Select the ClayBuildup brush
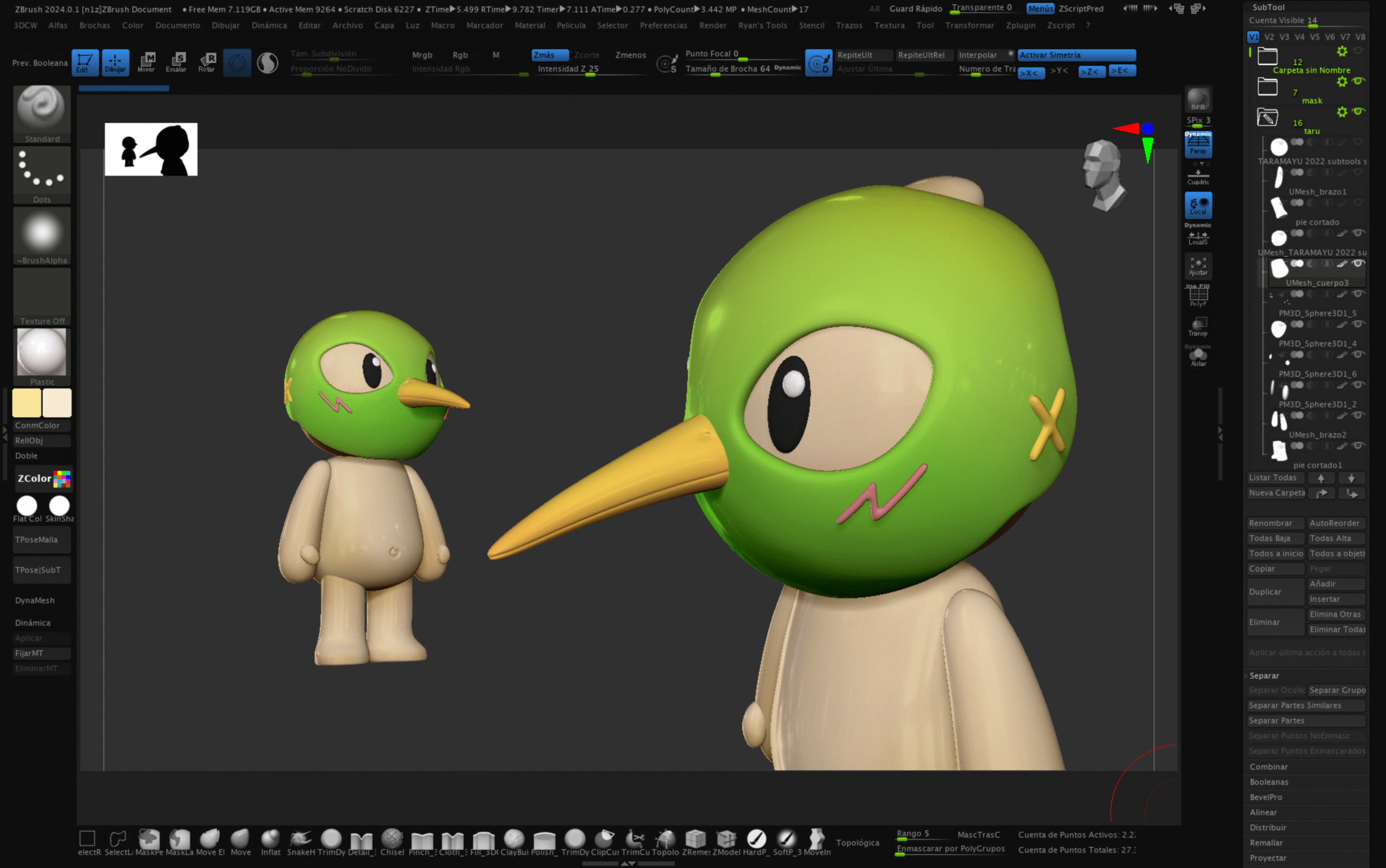Image resolution: width=1386 pixels, height=868 pixels. click(x=514, y=842)
